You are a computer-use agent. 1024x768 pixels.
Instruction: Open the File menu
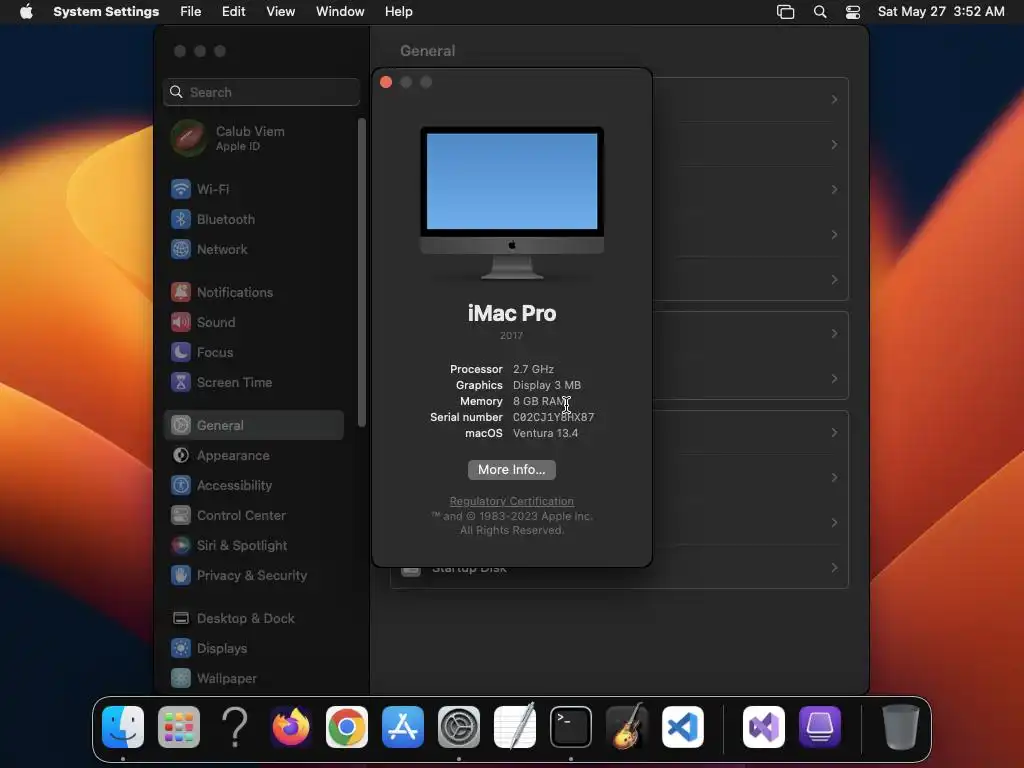click(191, 12)
